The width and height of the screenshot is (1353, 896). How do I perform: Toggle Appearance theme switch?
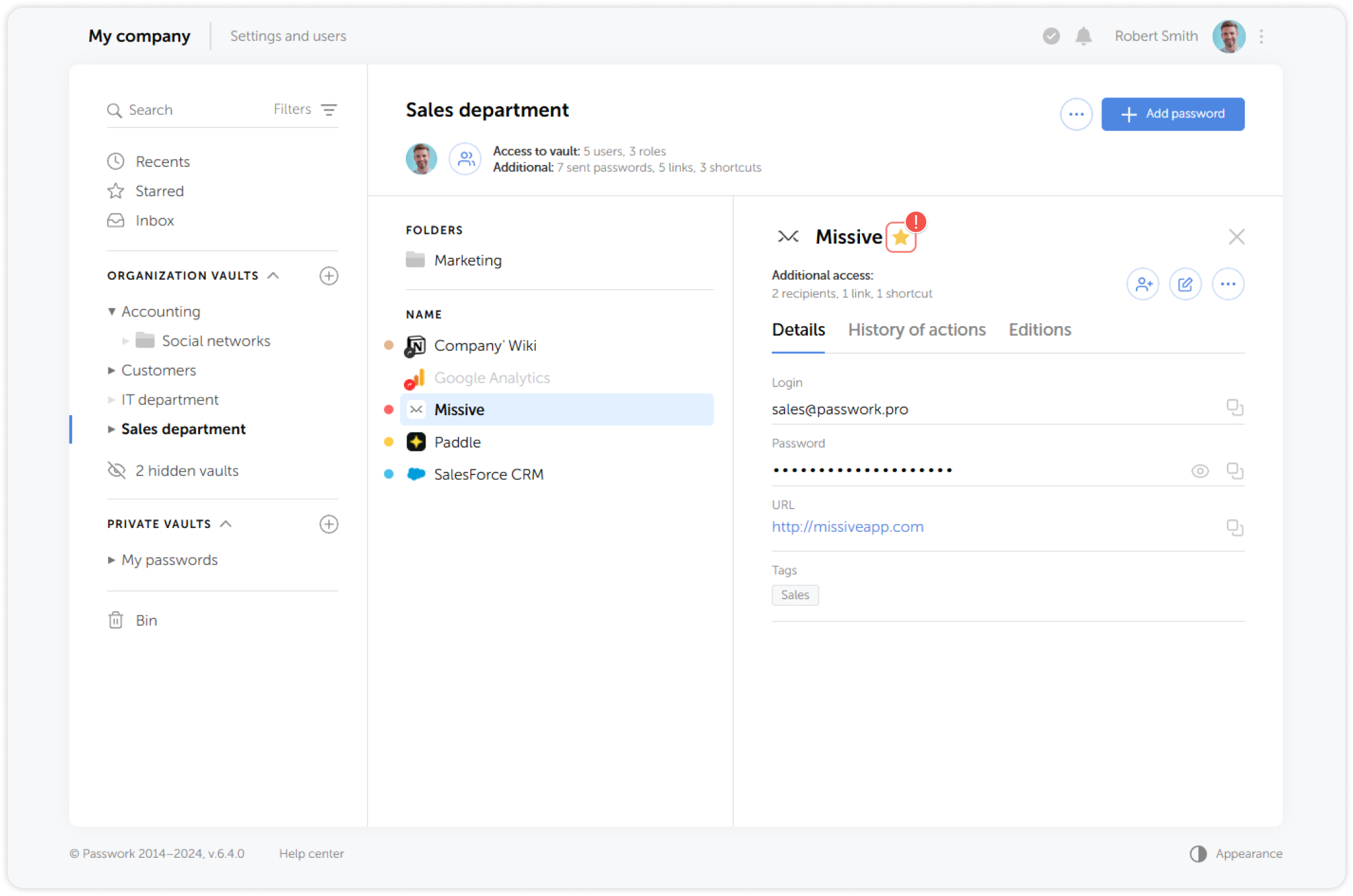click(1198, 853)
